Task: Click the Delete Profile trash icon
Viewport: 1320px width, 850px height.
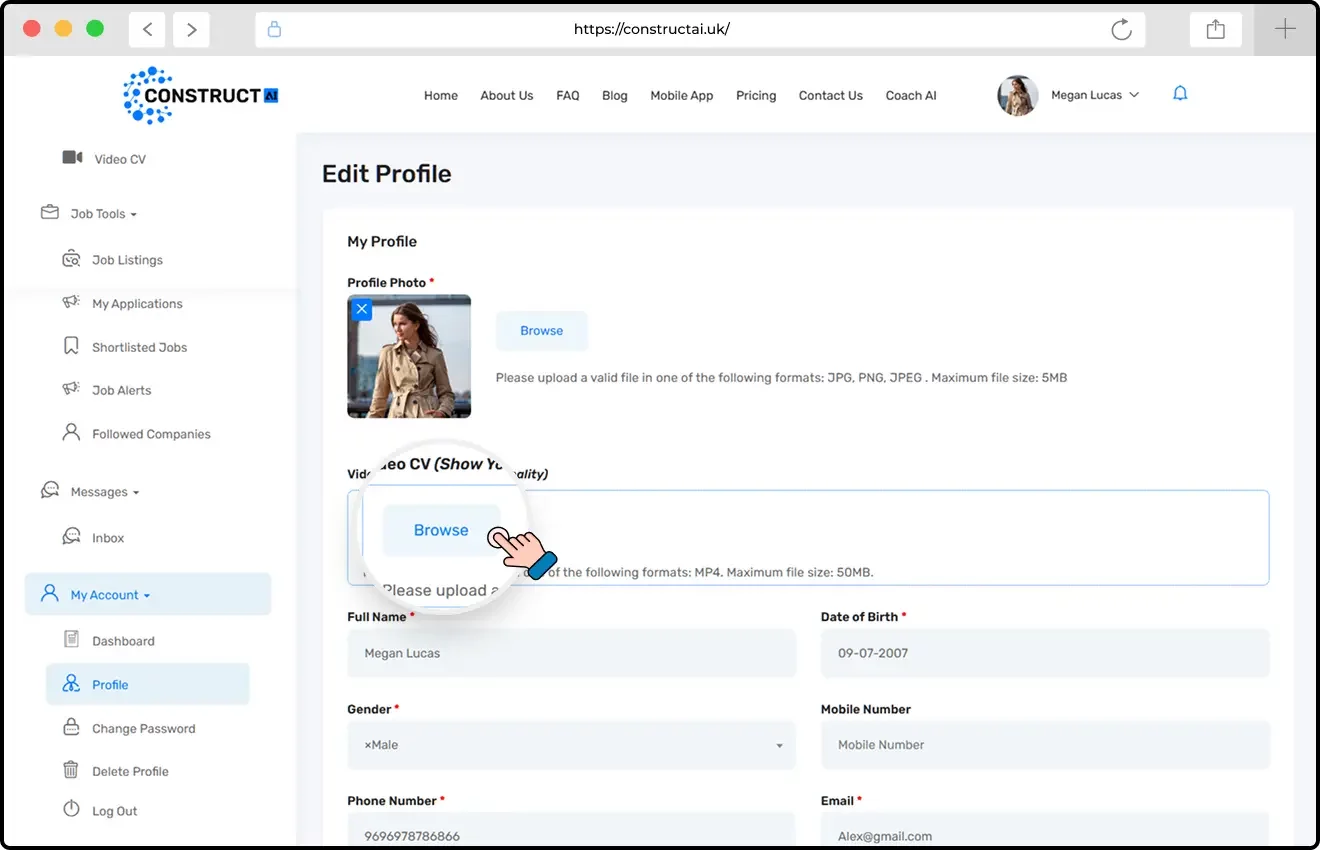Action: click(x=71, y=770)
